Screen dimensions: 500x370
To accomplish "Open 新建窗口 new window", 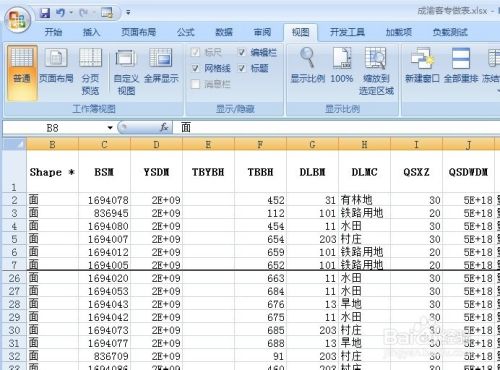I will click(422, 66).
